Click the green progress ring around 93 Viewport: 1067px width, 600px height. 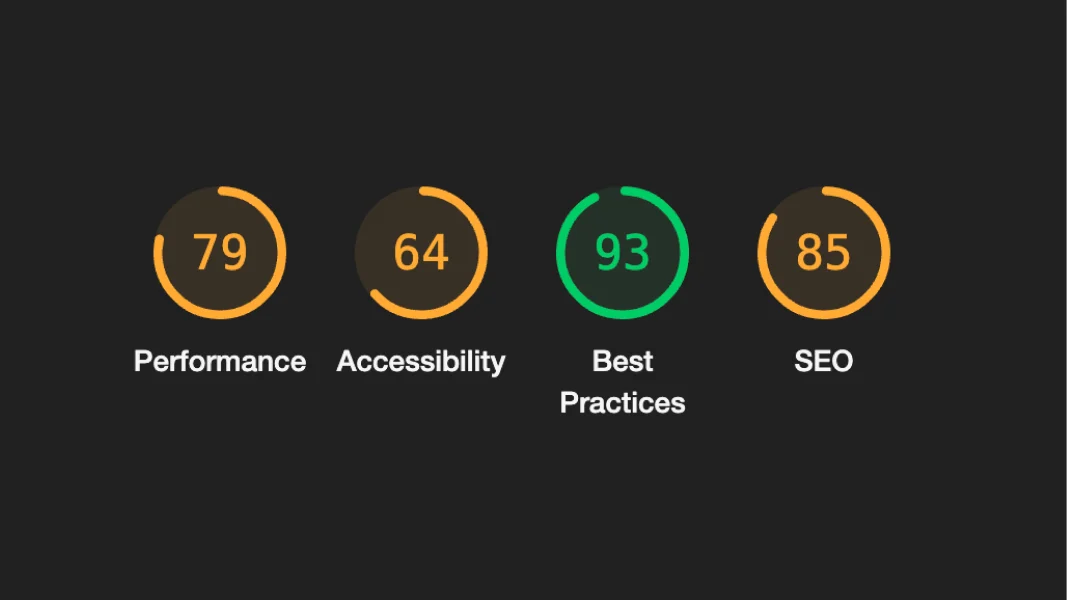click(x=685, y=253)
